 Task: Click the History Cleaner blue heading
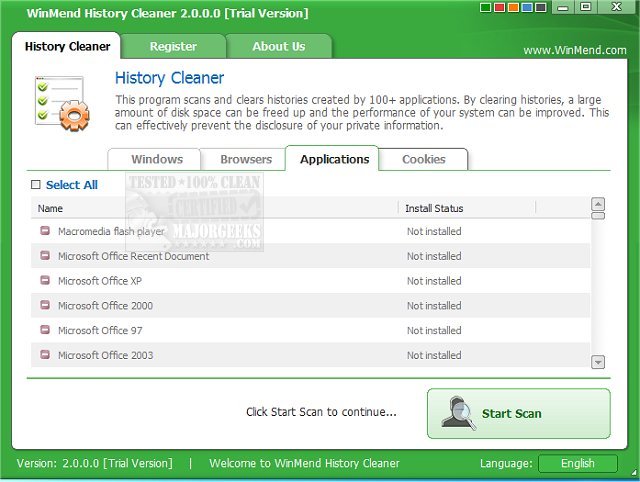point(169,78)
